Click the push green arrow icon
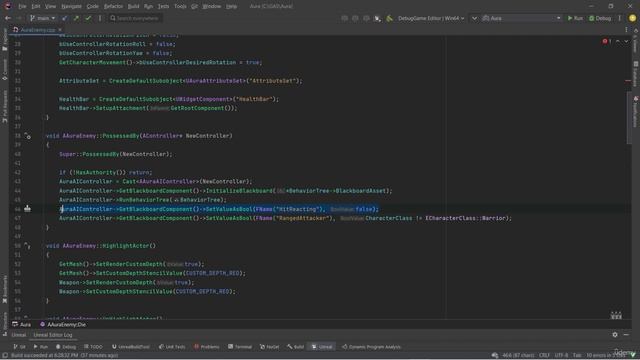This screenshot has height=360, width=640. coord(76,18)
